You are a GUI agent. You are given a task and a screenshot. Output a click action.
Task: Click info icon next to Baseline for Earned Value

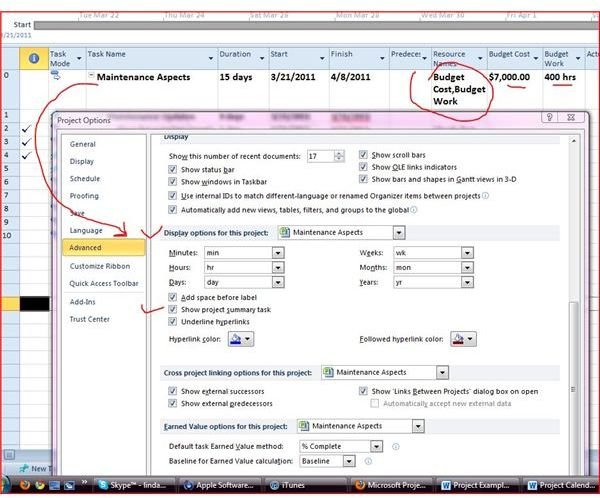coord(368,461)
